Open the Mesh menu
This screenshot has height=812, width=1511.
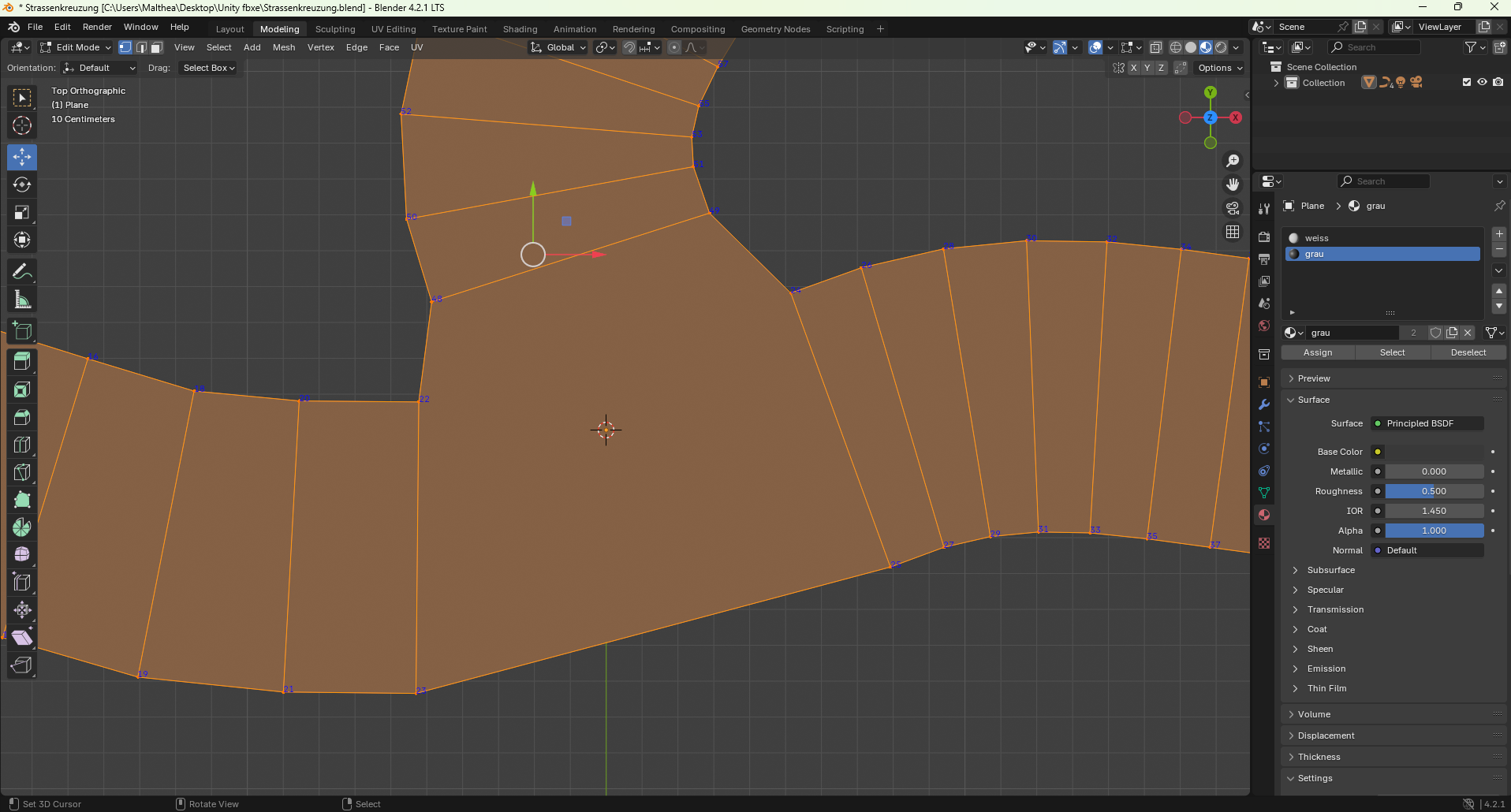tap(283, 47)
